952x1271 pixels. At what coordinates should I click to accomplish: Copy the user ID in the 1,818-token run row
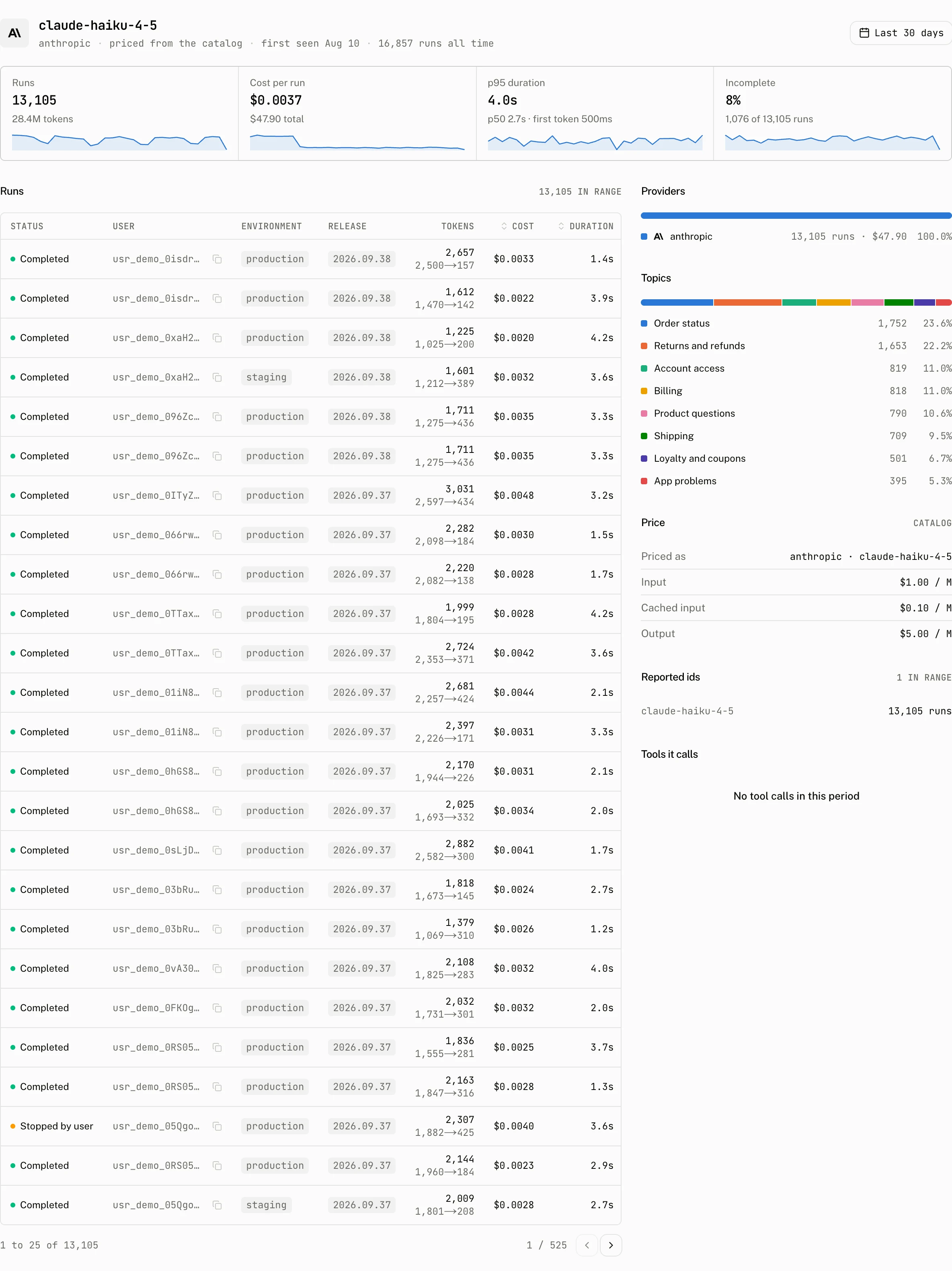(x=217, y=889)
